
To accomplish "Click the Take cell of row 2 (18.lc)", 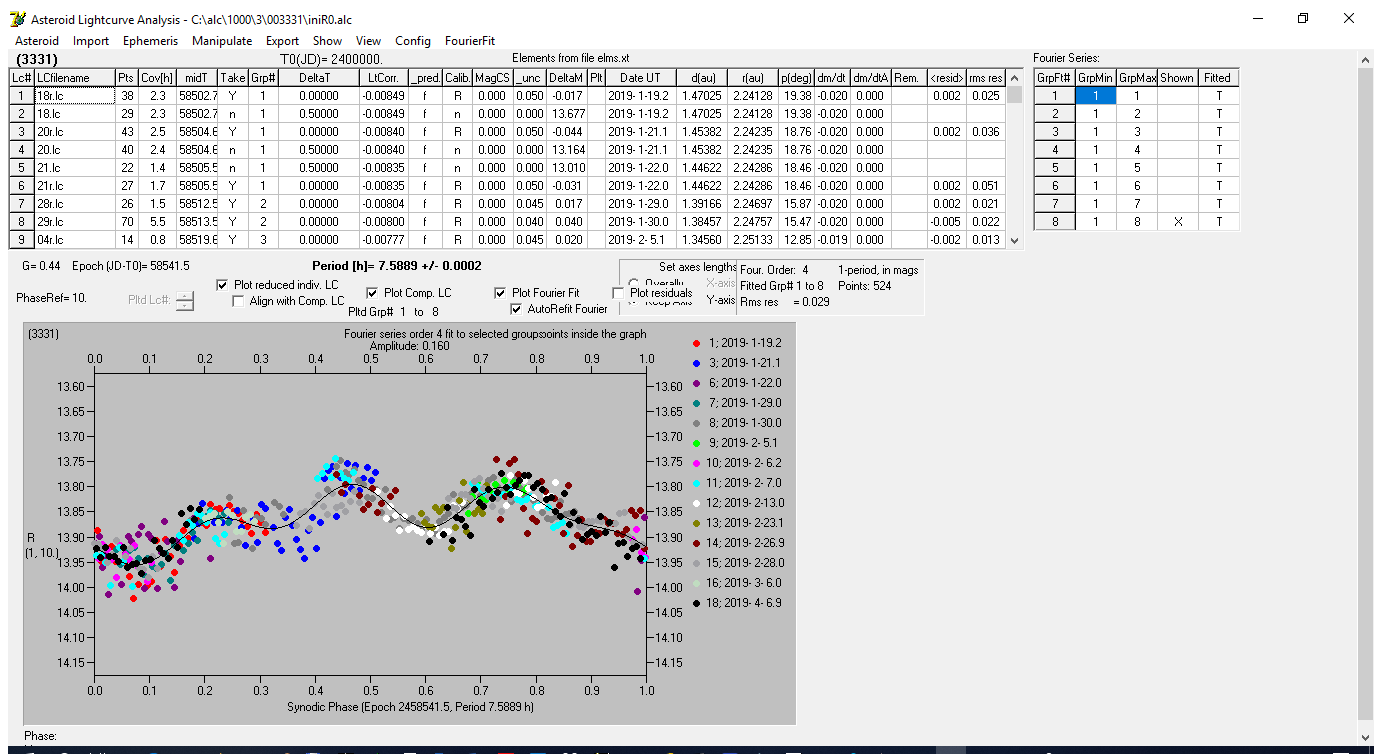I will pyautogui.click(x=233, y=114).
